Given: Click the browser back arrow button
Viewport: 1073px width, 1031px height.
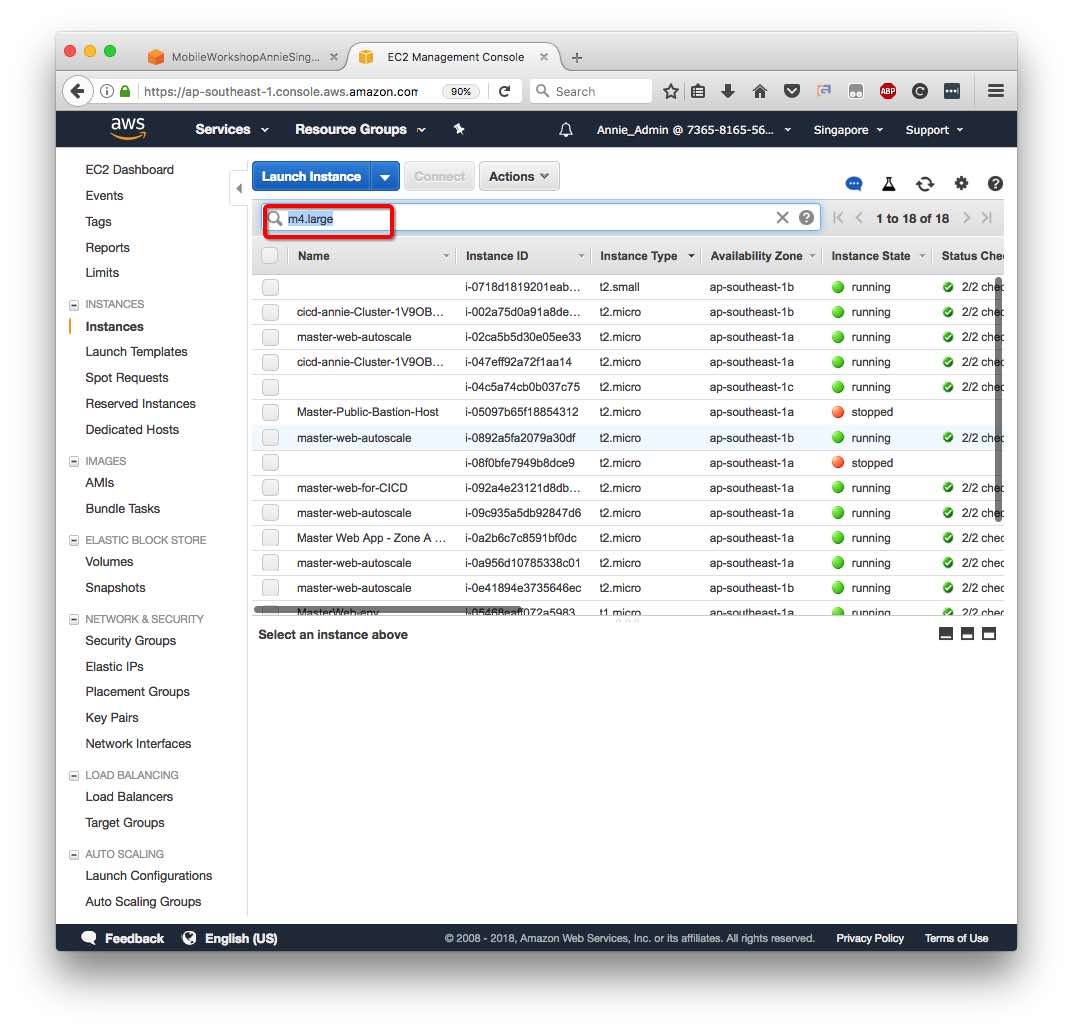Looking at the screenshot, I should coord(77,91).
